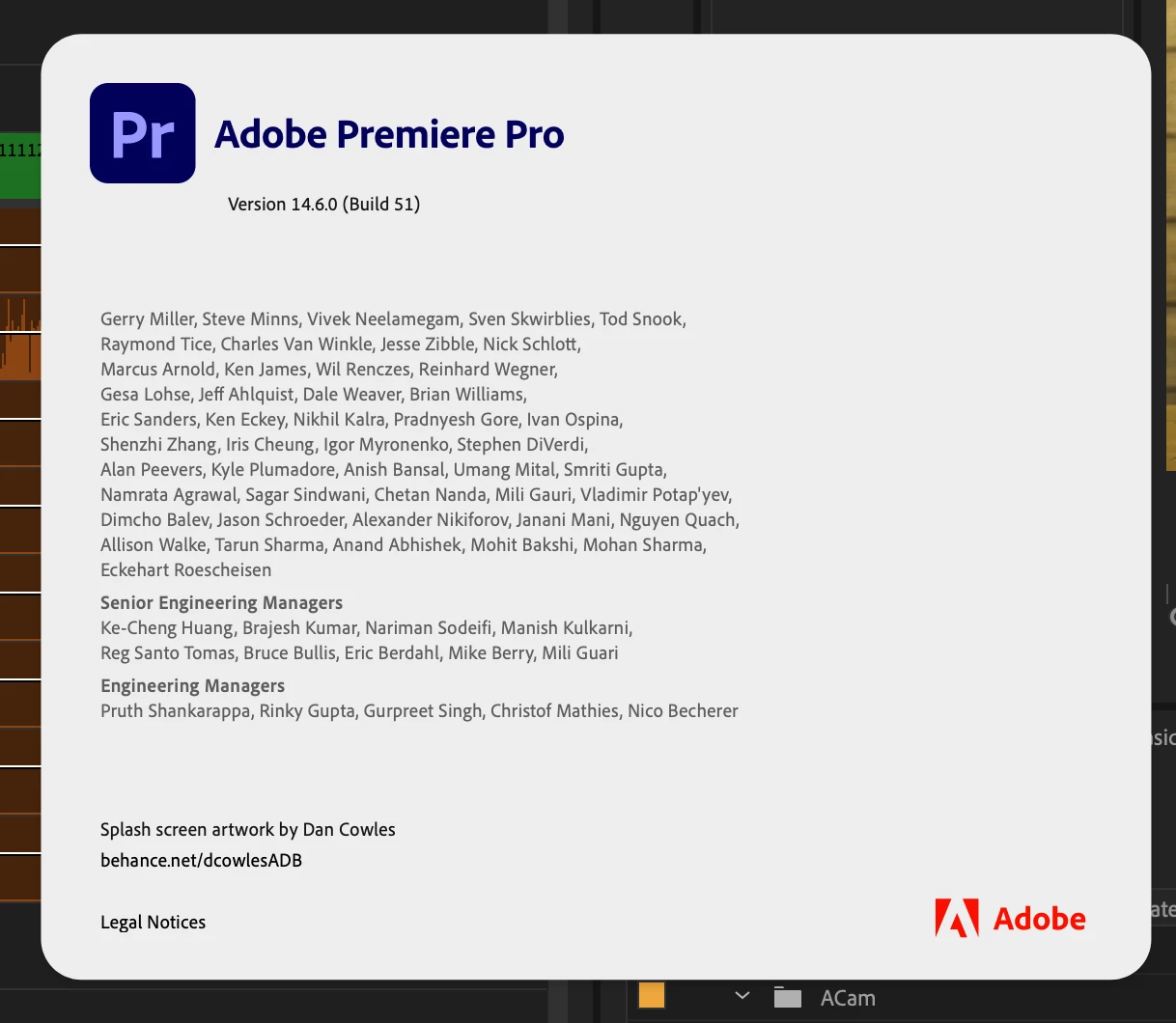
Task: Click the Senior Engineering Managers heading
Action: point(221,602)
